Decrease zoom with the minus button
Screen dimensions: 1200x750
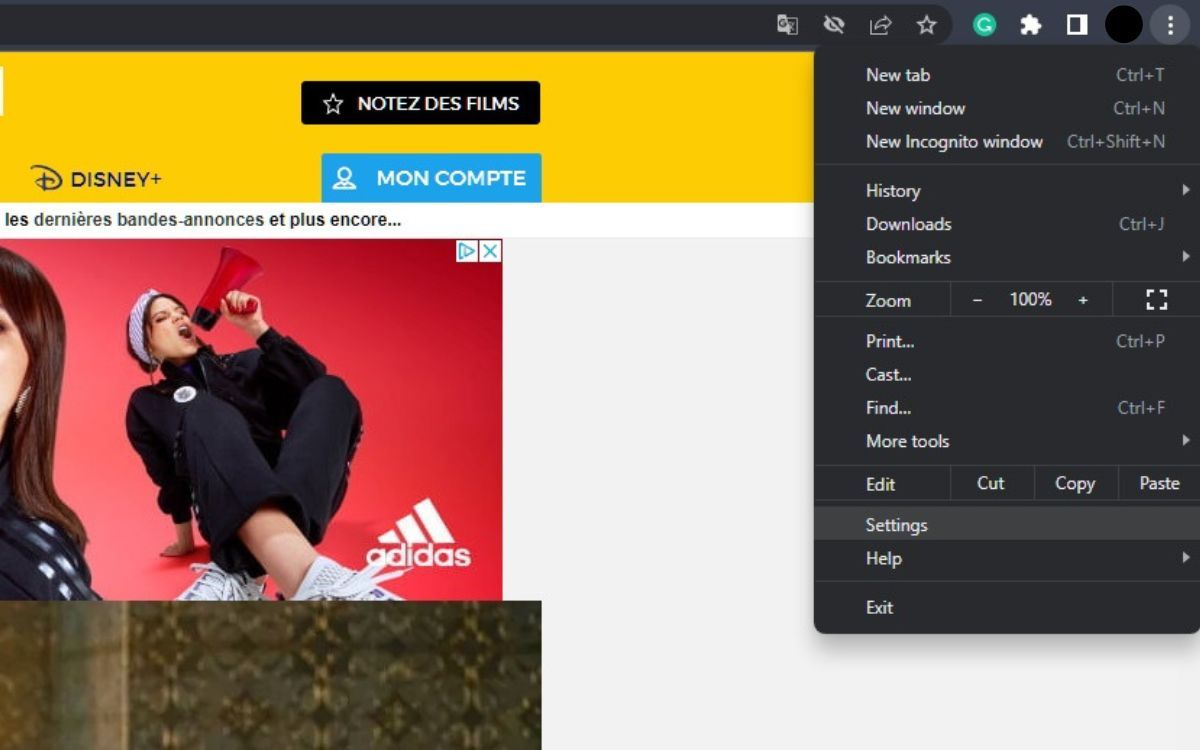[x=978, y=299]
